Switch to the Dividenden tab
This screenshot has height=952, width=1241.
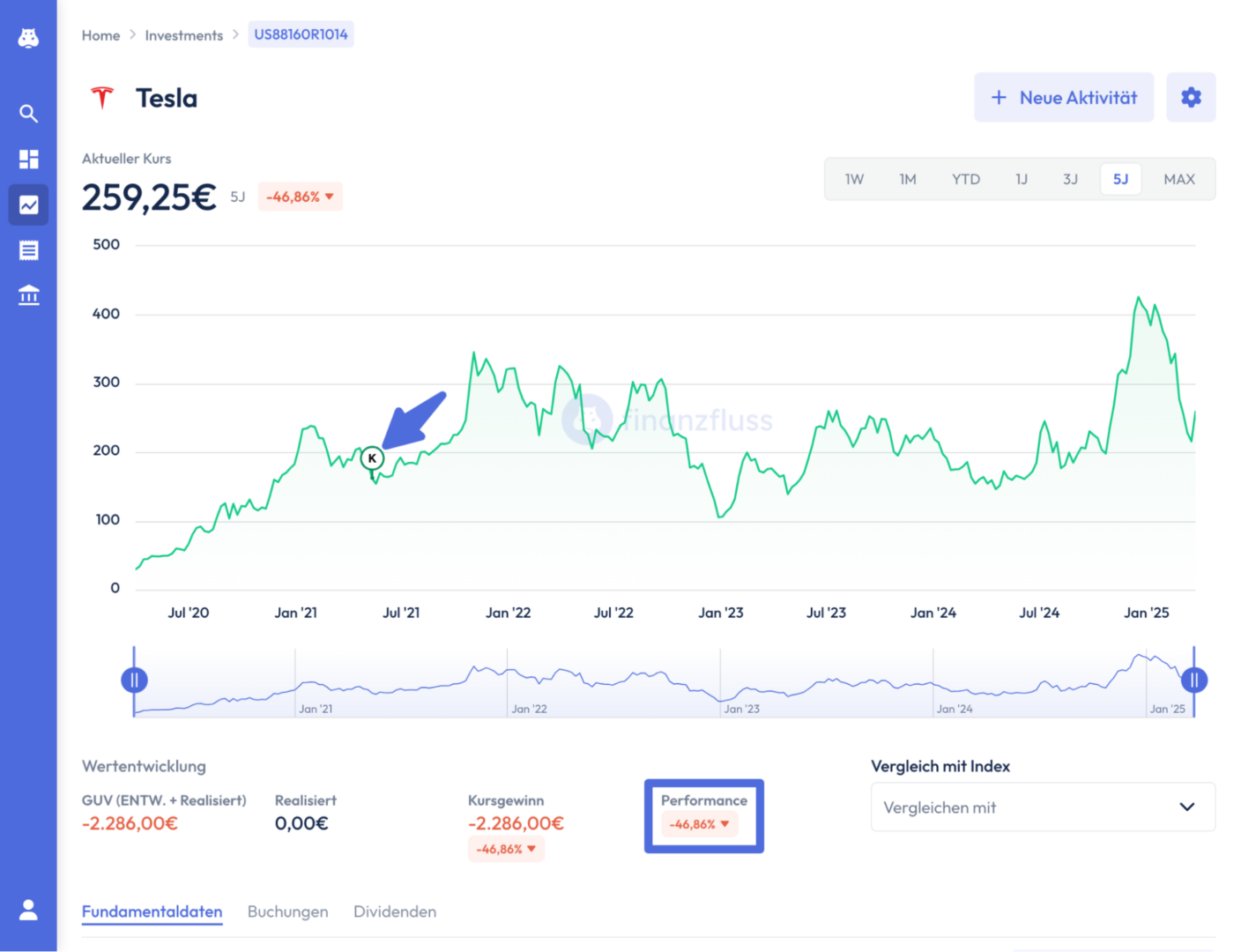(395, 911)
